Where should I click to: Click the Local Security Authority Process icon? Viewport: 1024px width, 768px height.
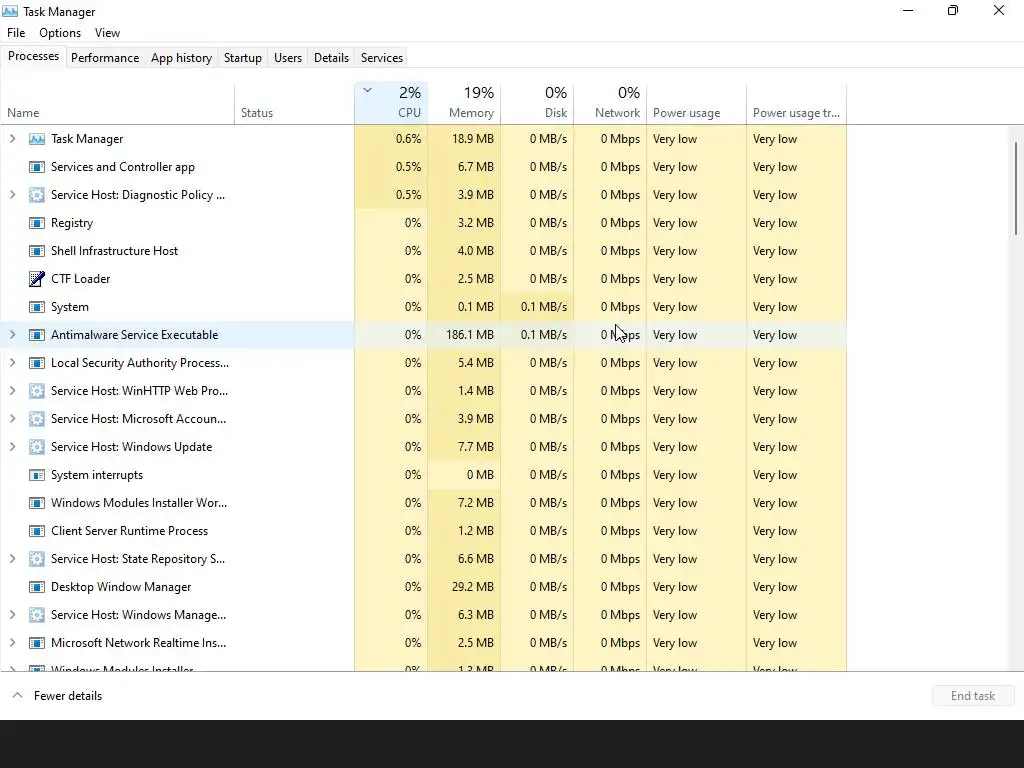[x=37, y=363]
